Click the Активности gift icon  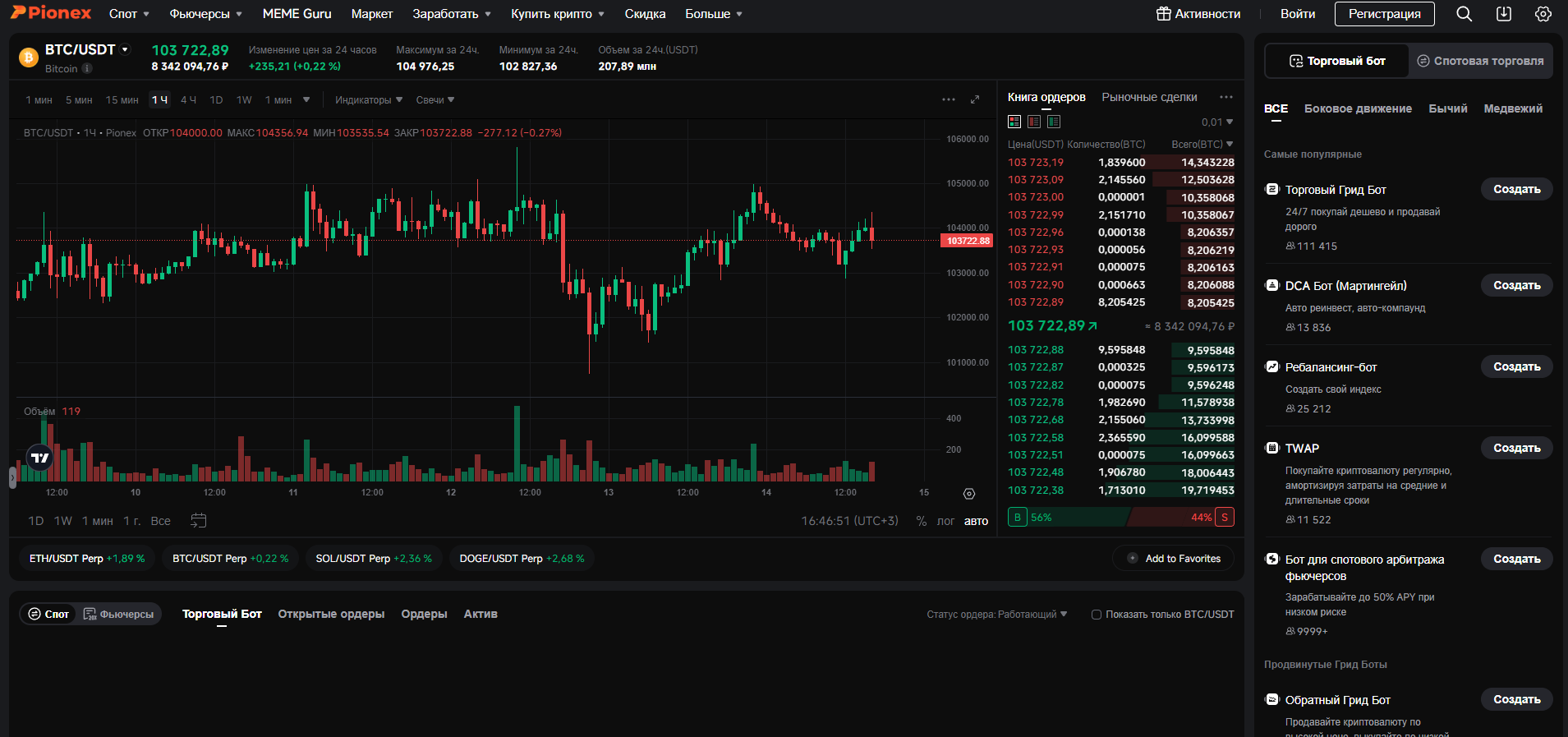pyautogui.click(x=1164, y=14)
